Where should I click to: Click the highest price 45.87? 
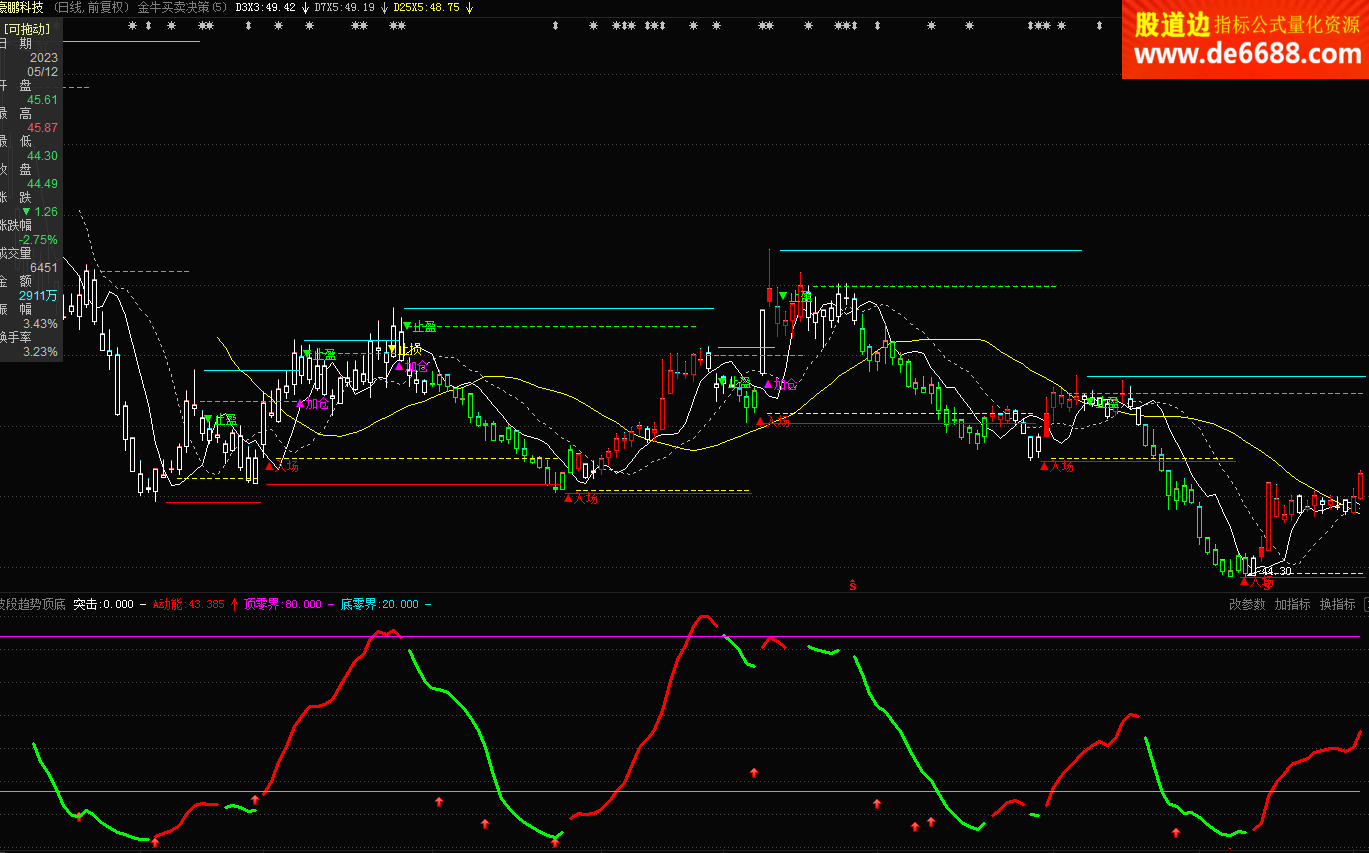(x=43, y=128)
